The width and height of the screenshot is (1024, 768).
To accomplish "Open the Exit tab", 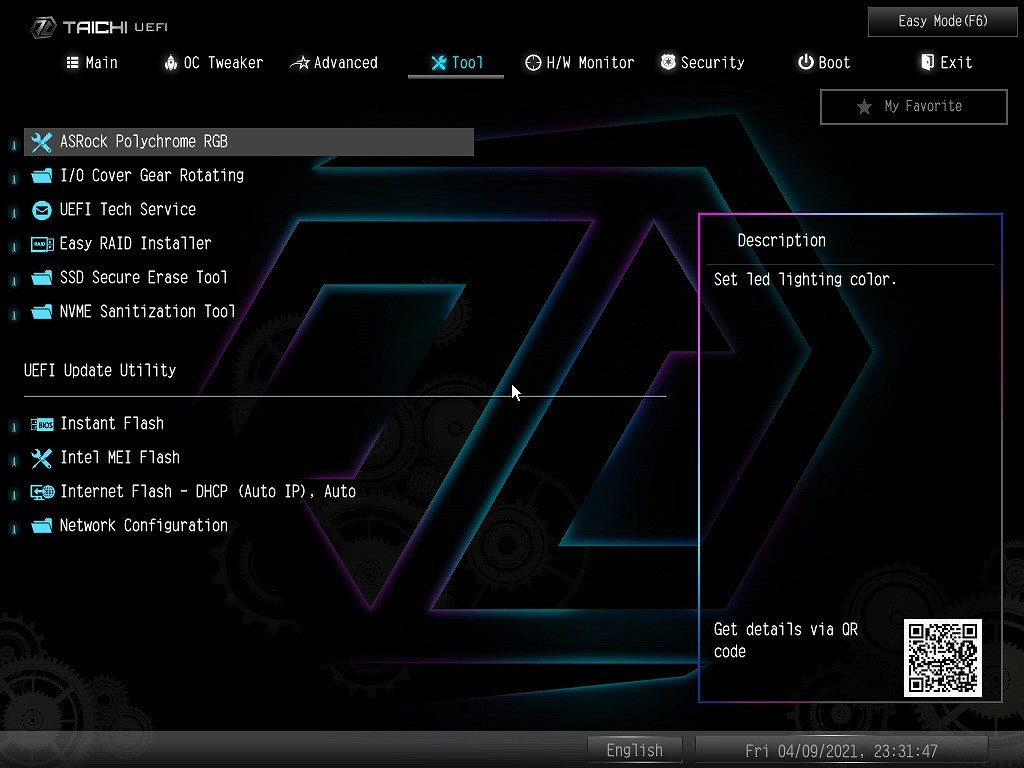I will [946, 62].
